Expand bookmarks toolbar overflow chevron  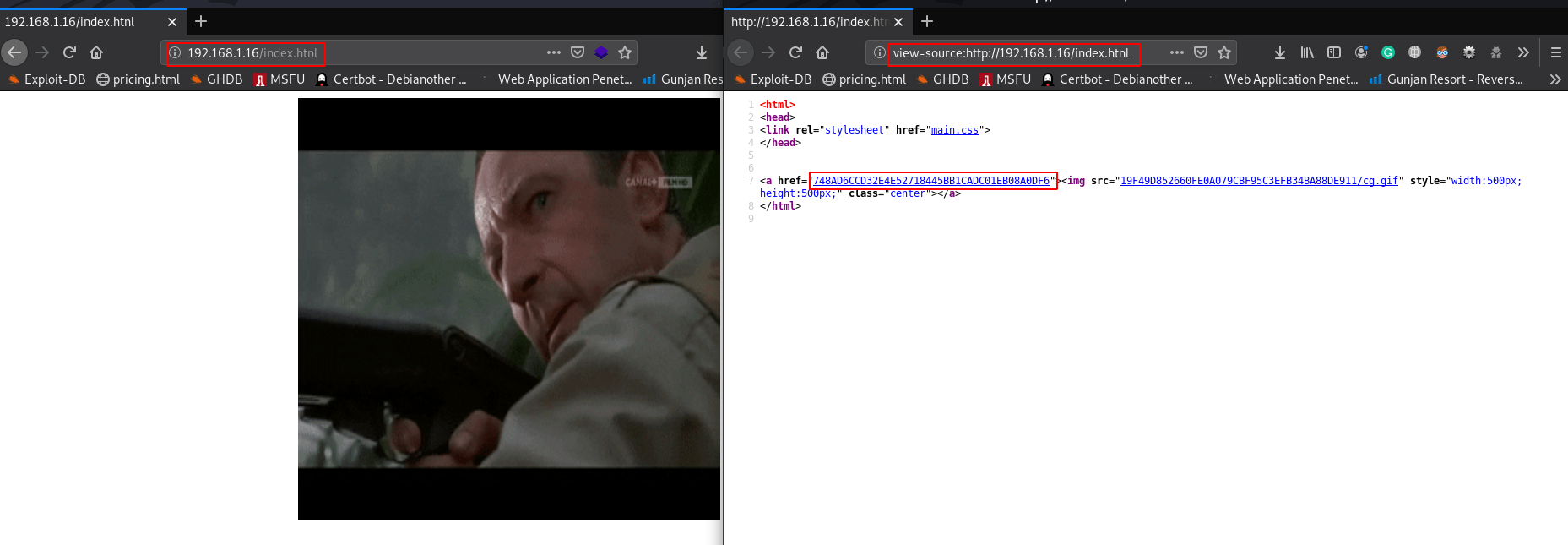[1555, 79]
